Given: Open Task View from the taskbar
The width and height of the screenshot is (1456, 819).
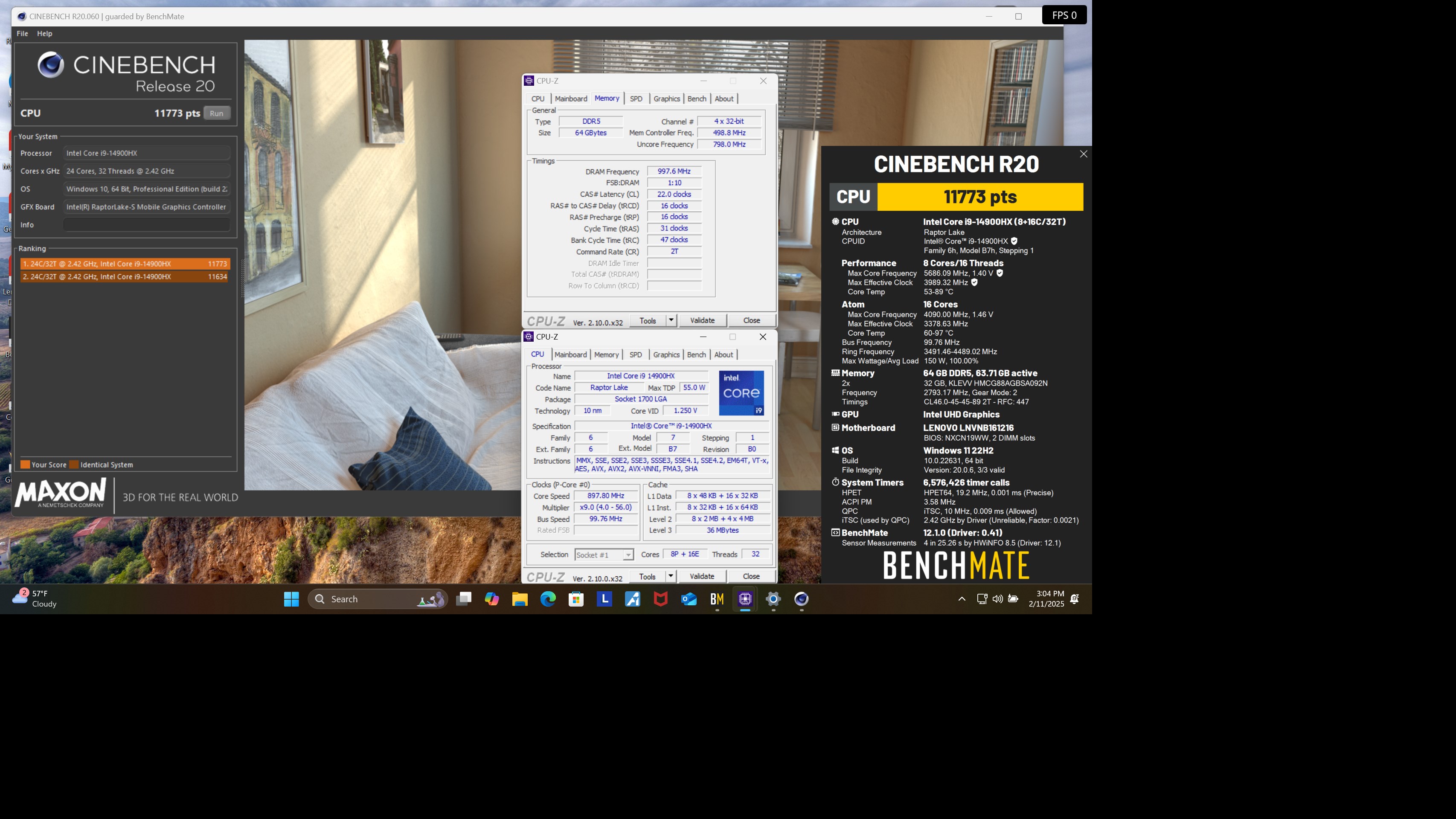Looking at the screenshot, I should (x=463, y=599).
